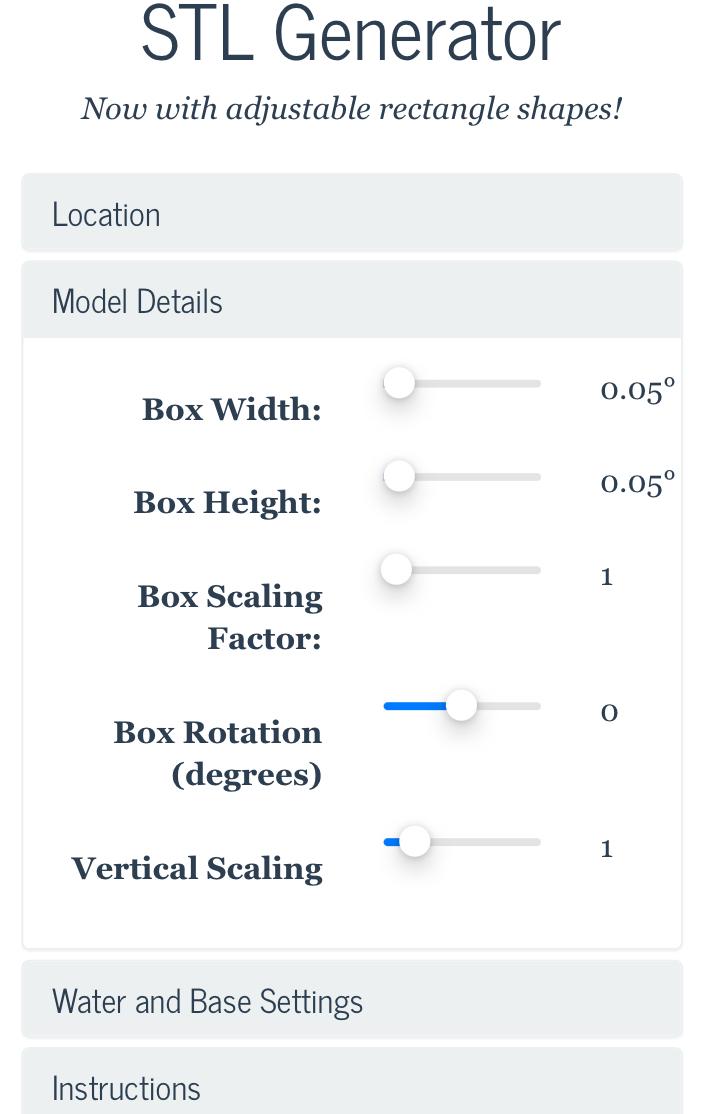Click the Box Rotation filled track segment
712x1114 pixels.
[x=415, y=705]
